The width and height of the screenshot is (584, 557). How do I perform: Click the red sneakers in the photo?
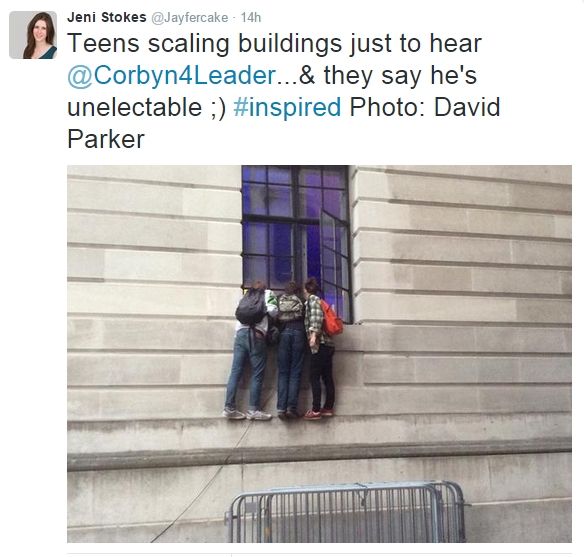(318, 414)
